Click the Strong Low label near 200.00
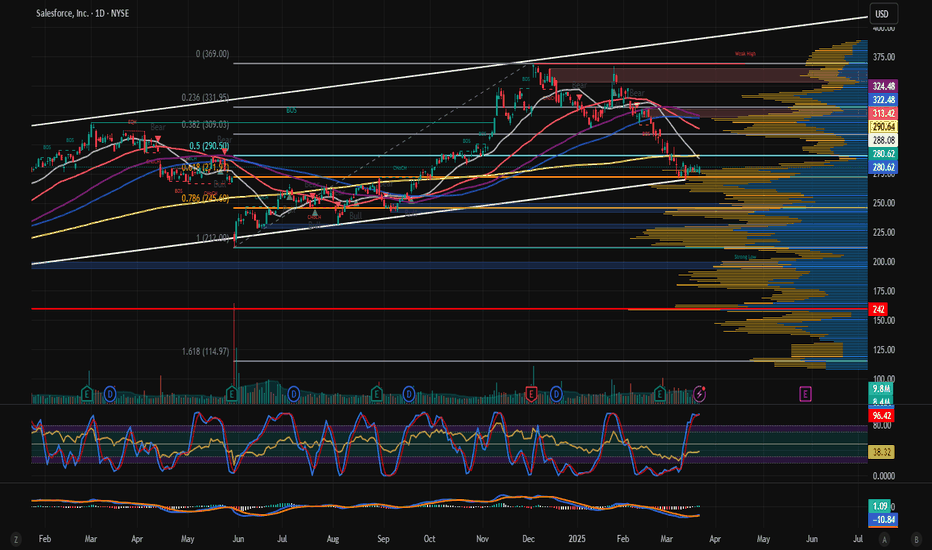This screenshot has height=550, width=932. (x=745, y=257)
